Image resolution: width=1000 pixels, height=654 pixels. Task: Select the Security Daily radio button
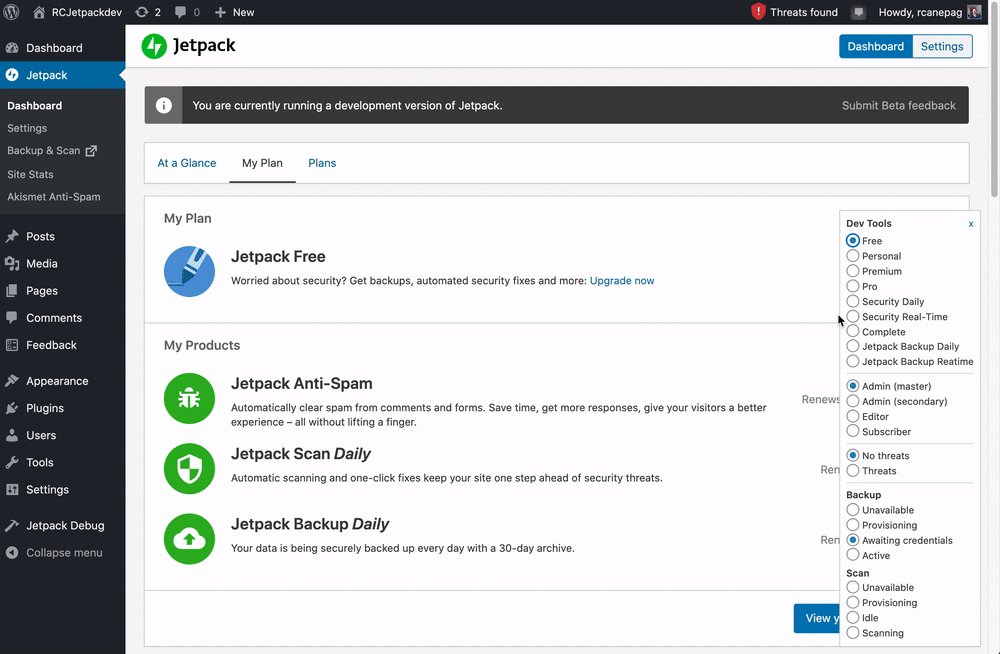click(853, 301)
